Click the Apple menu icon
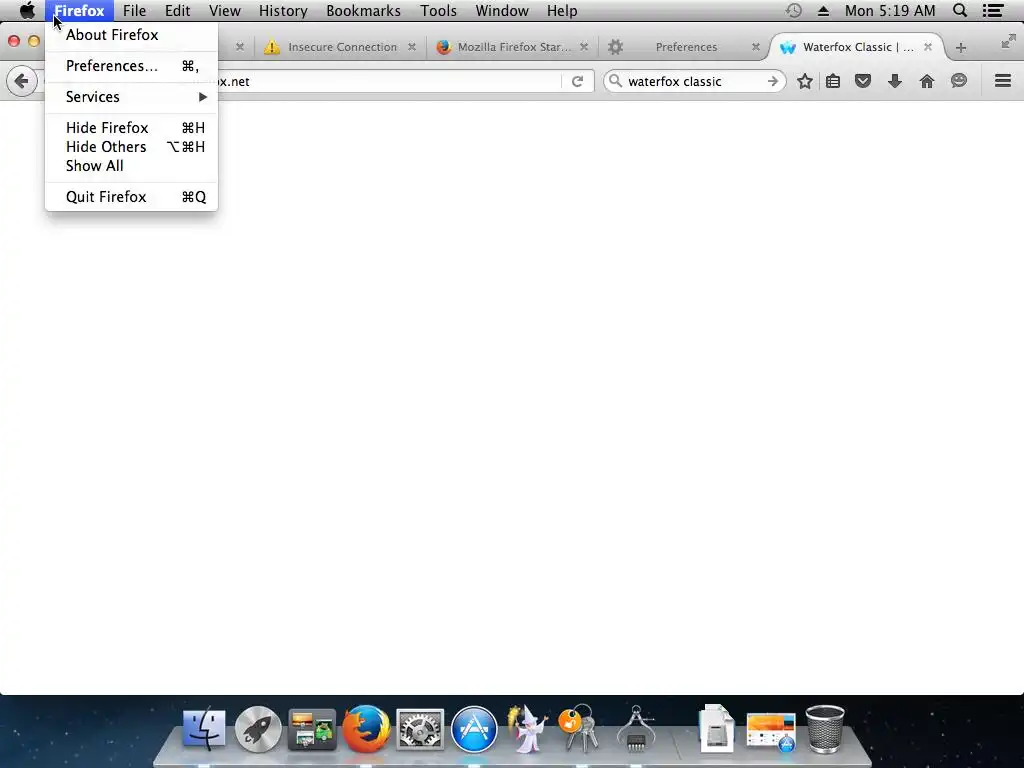Image resolution: width=1024 pixels, height=768 pixels. 27,10
